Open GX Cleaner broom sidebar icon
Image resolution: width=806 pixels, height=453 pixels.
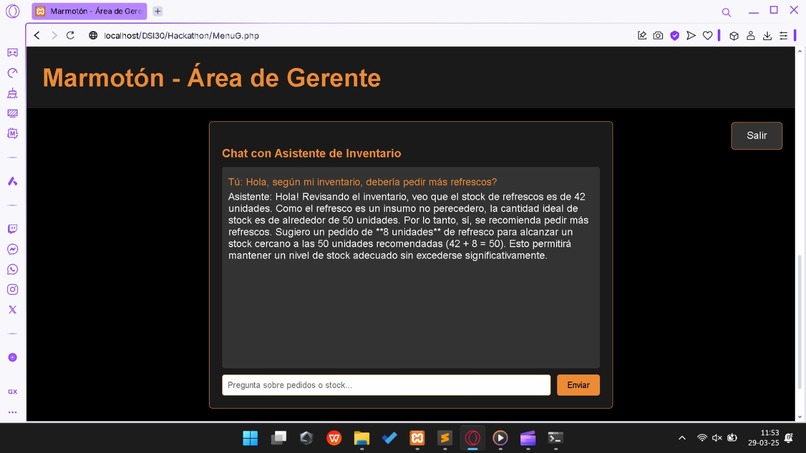[12, 93]
